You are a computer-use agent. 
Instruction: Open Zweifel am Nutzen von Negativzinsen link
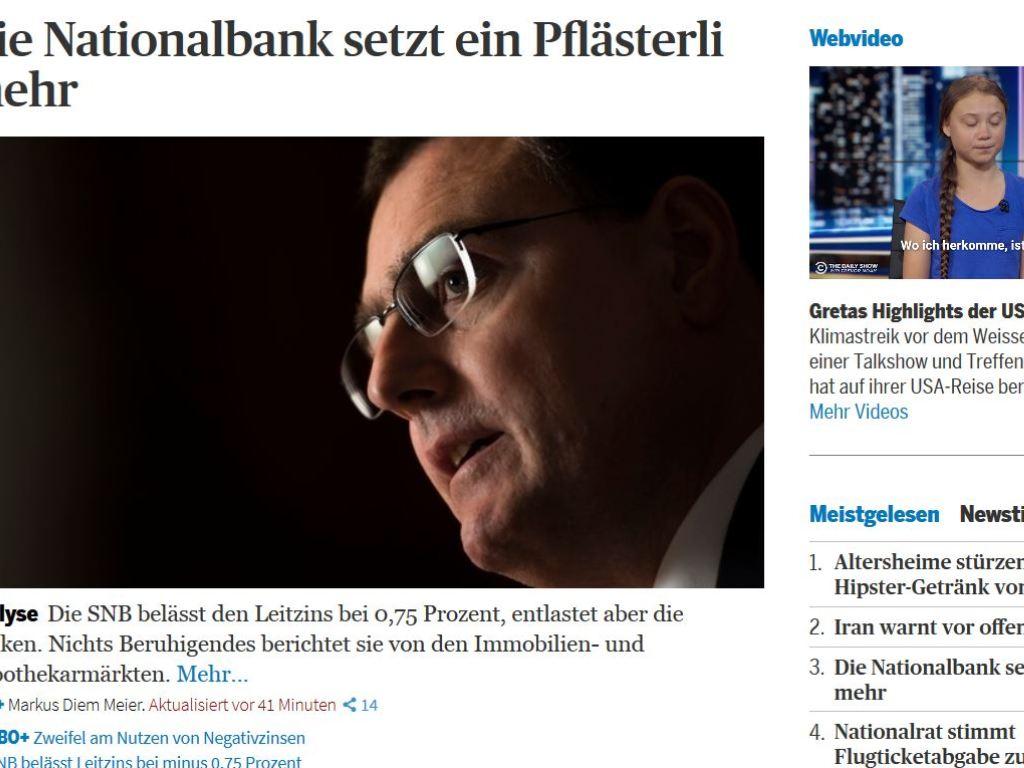[169, 738]
